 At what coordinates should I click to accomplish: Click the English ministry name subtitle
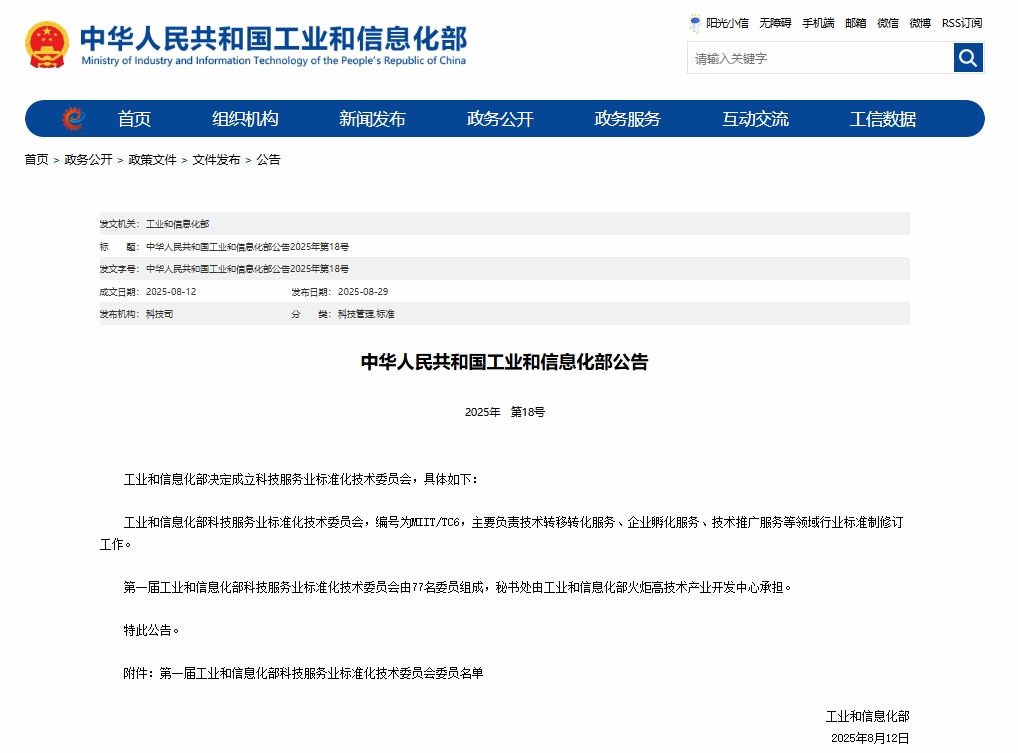(x=273, y=60)
